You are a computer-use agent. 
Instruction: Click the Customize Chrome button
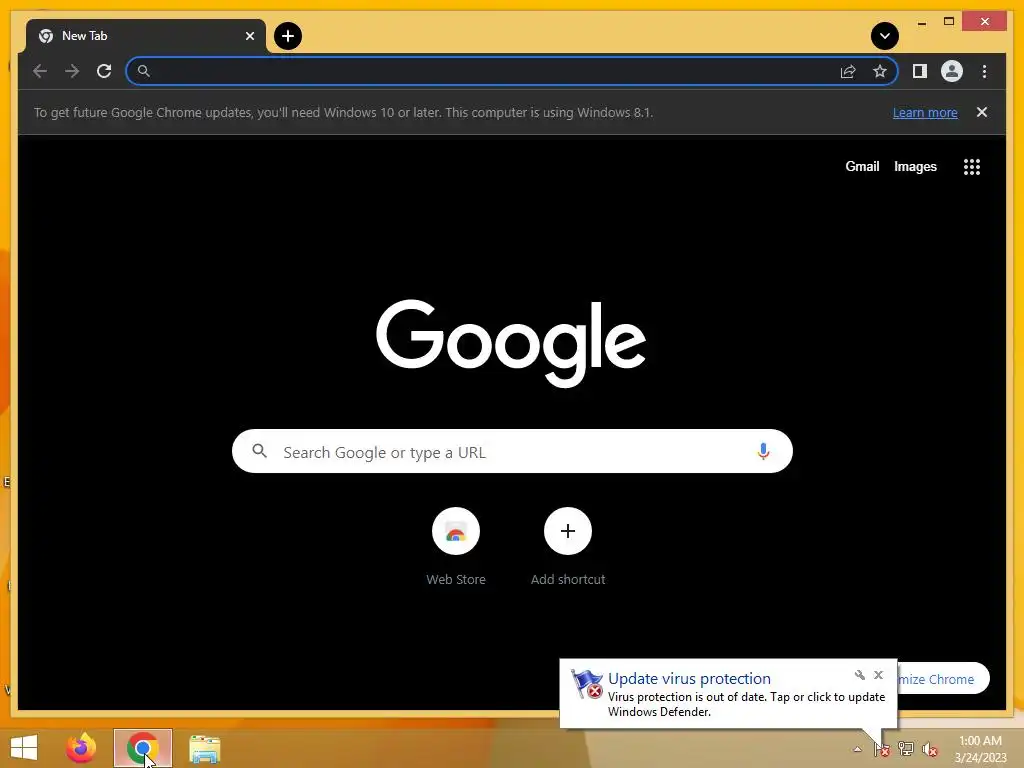pos(944,679)
